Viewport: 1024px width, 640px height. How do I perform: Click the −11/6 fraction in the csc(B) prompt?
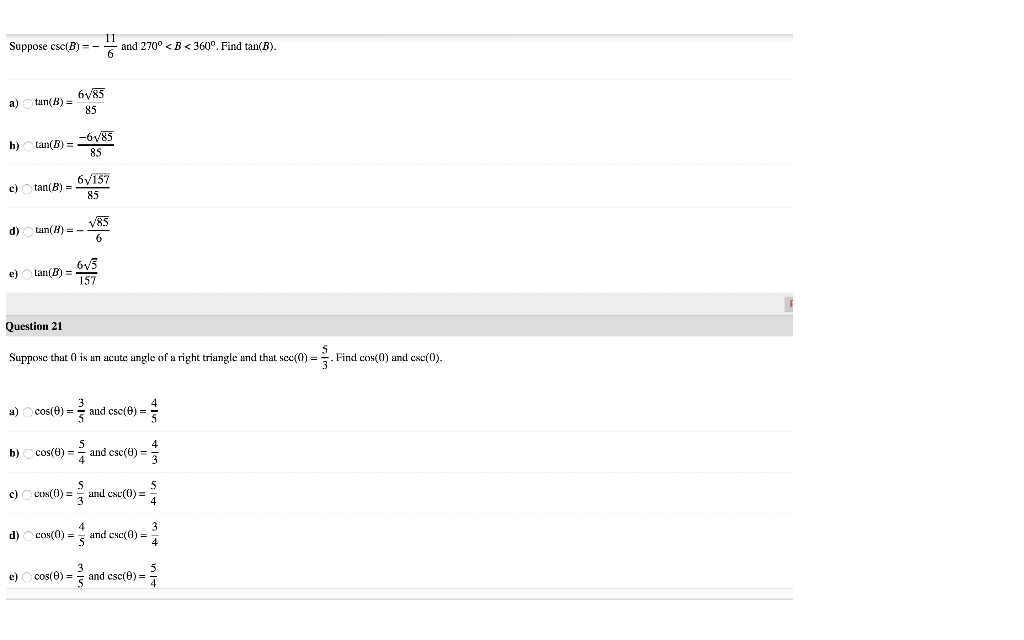[105, 46]
